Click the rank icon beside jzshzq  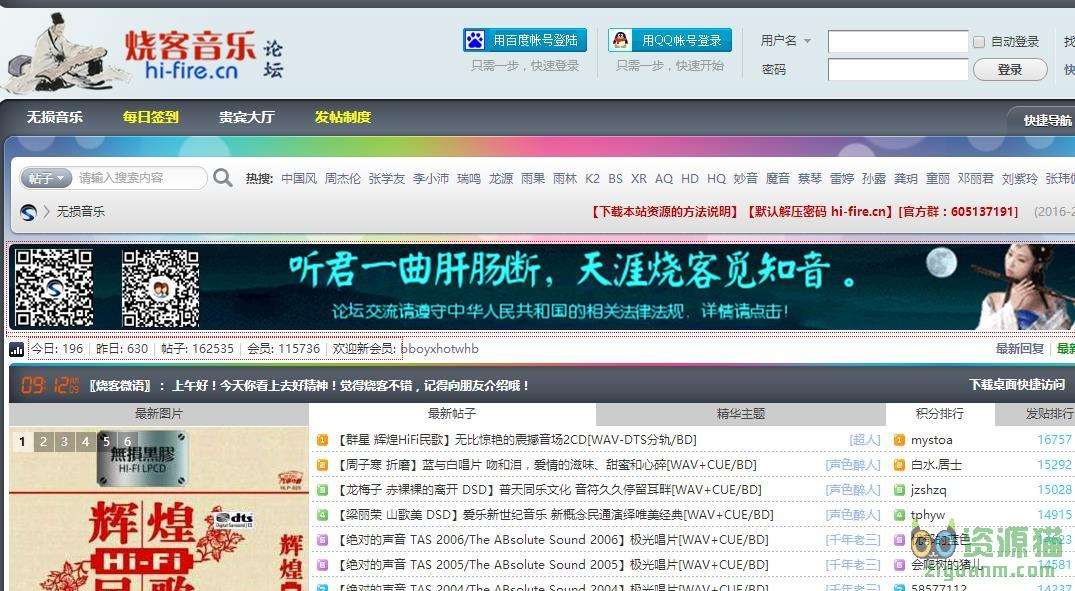pos(899,490)
